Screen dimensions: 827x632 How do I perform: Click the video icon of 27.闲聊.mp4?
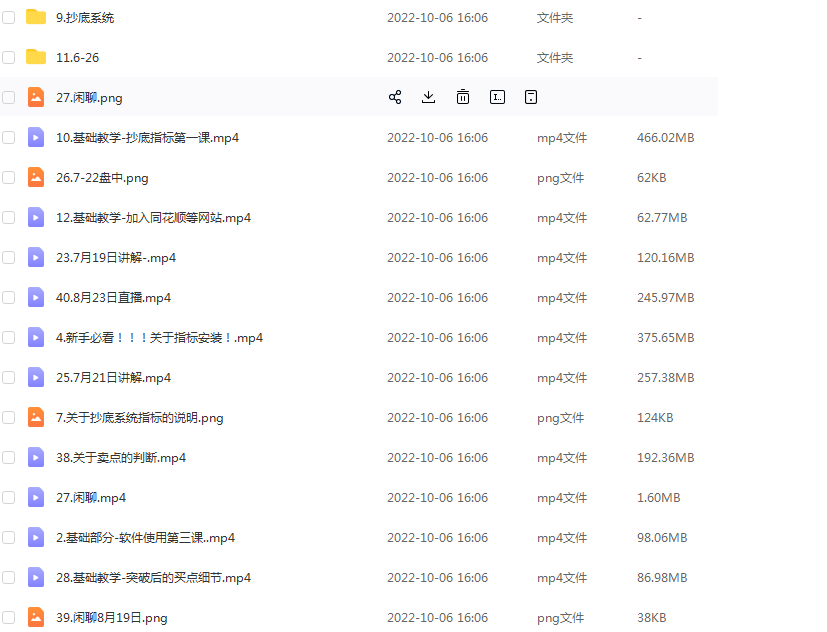tap(36, 497)
